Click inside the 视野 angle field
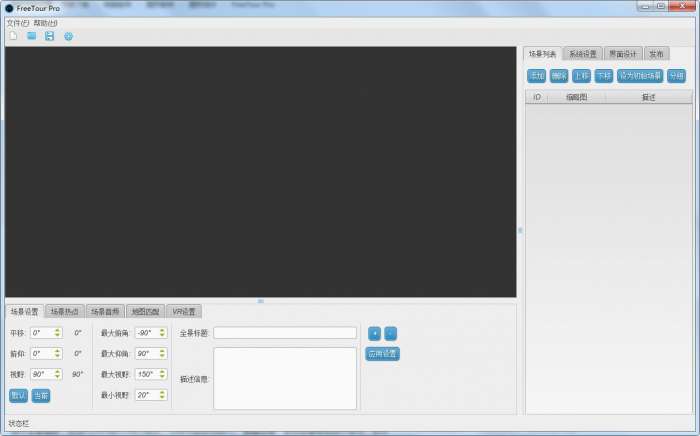The width and height of the screenshot is (700, 436). click(x=42, y=374)
